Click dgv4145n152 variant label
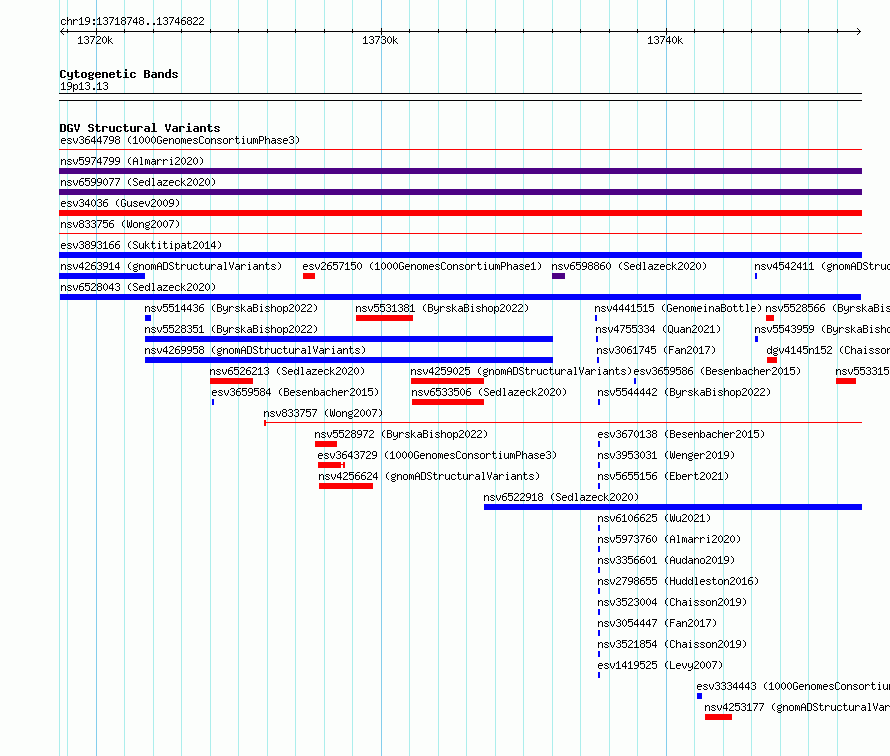Screen dimensions: 890x756 (x=828, y=350)
